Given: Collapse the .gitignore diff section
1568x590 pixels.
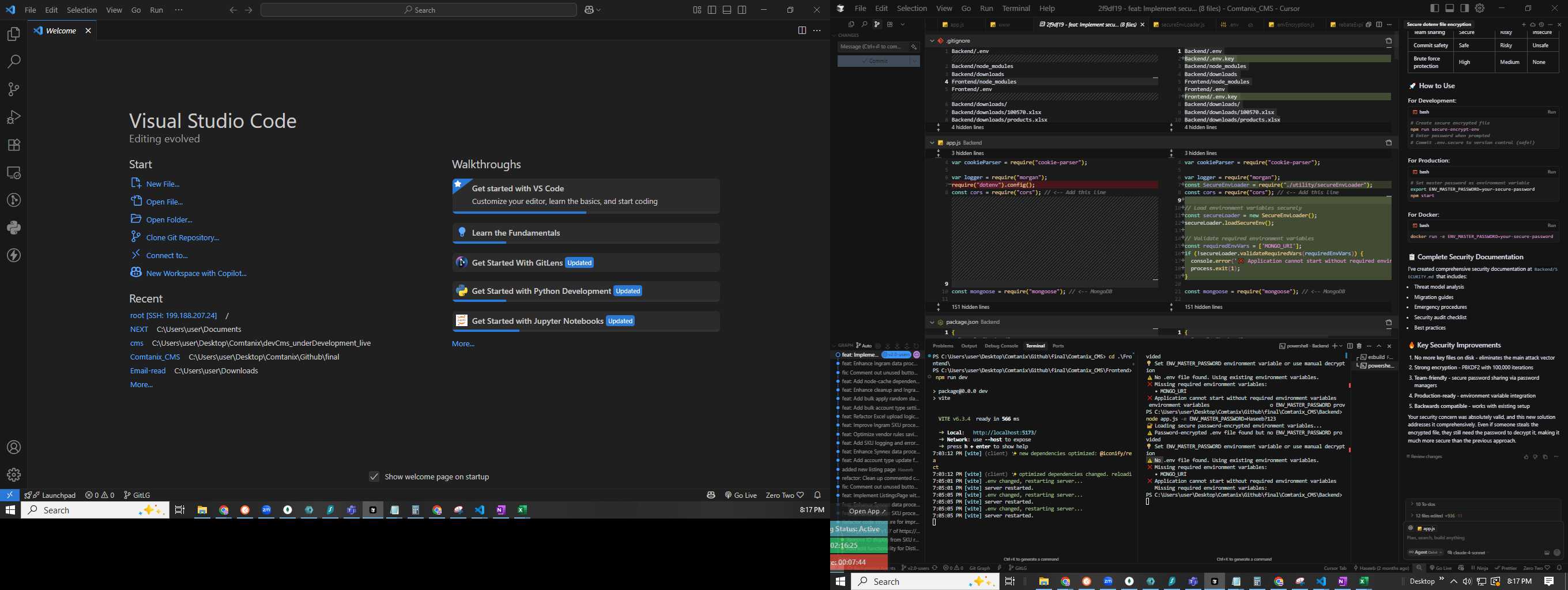Looking at the screenshot, I should [x=932, y=41].
